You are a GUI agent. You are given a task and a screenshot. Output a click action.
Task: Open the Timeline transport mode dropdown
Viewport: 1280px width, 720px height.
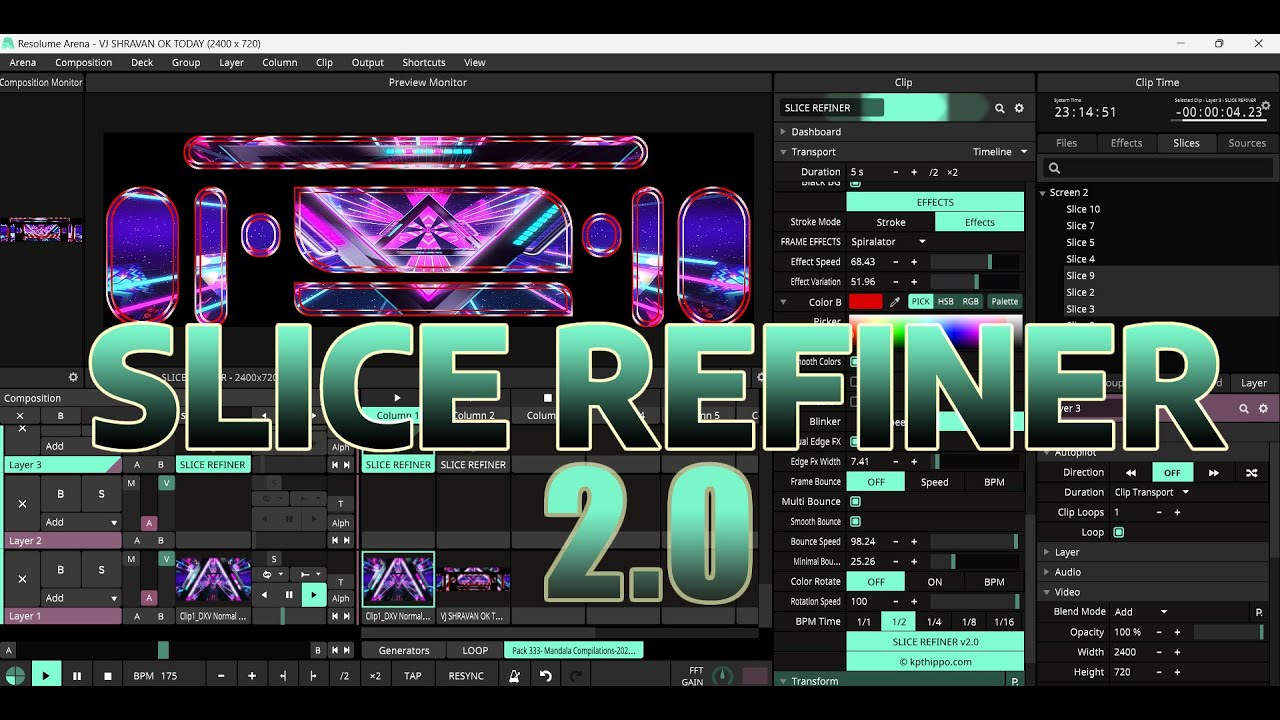click(x=1000, y=152)
